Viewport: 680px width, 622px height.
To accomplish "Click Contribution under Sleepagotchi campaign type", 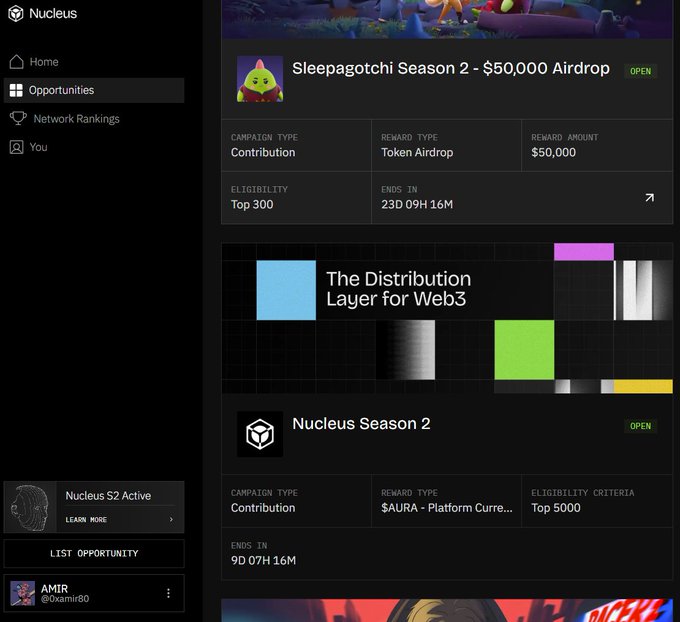I will pyautogui.click(x=263, y=152).
